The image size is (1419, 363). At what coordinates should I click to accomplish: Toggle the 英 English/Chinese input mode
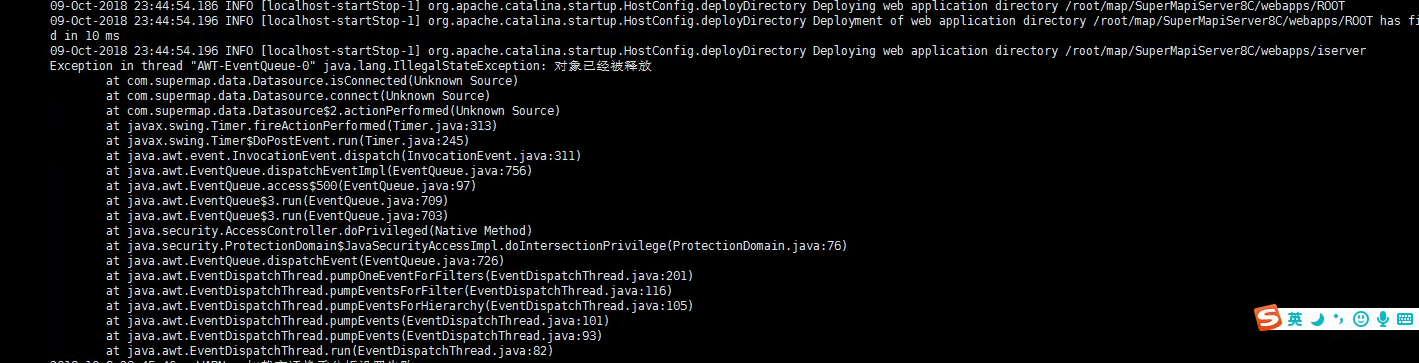pyautogui.click(x=1295, y=319)
